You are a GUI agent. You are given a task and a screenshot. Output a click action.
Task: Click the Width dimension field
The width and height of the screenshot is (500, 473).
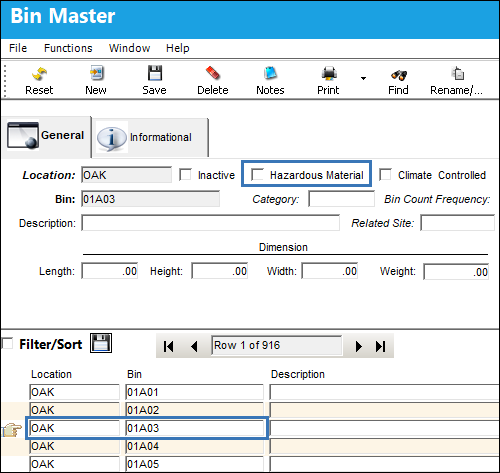(x=330, y=271)
